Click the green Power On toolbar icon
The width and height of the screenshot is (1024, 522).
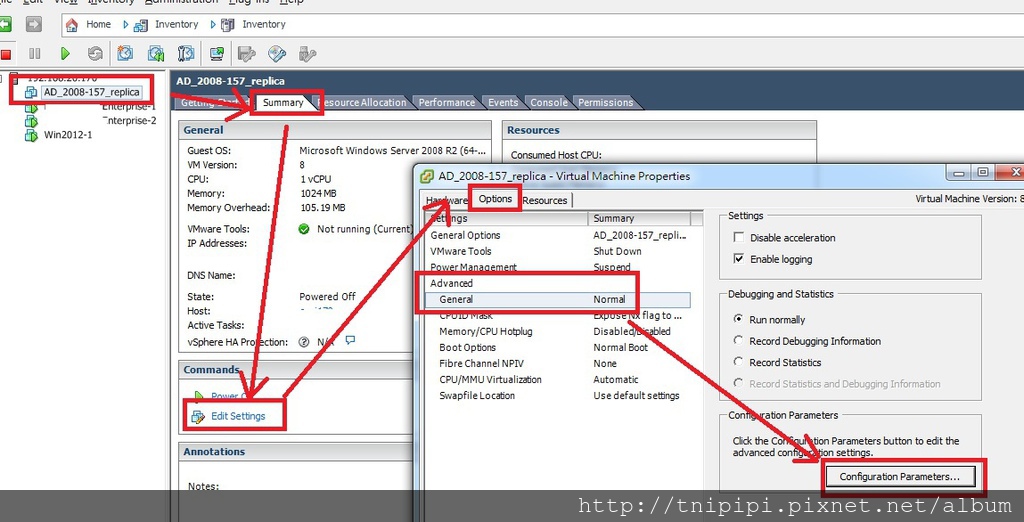pos(65,54)
